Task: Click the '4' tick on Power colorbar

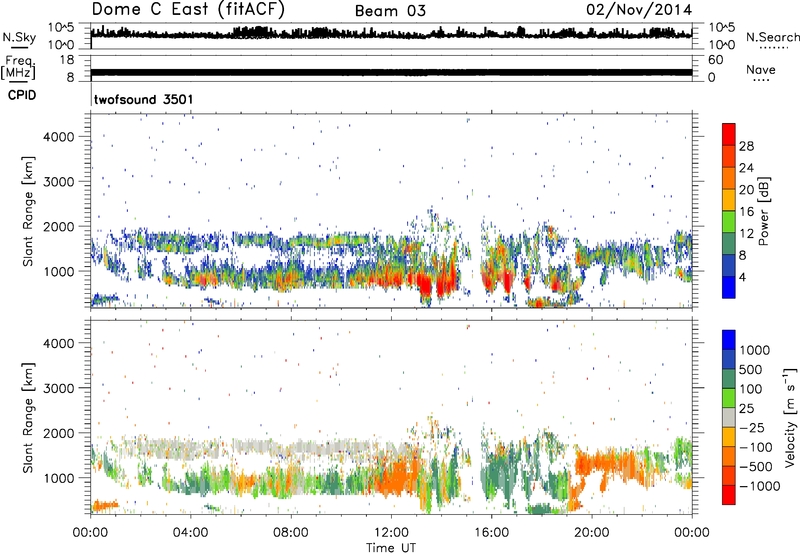Action: [x=742, y=277]
